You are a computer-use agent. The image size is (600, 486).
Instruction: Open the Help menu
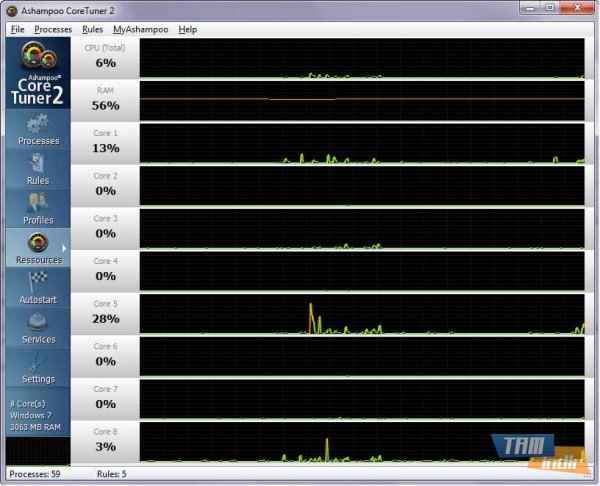pyautogui.click(x=188, y=29)
